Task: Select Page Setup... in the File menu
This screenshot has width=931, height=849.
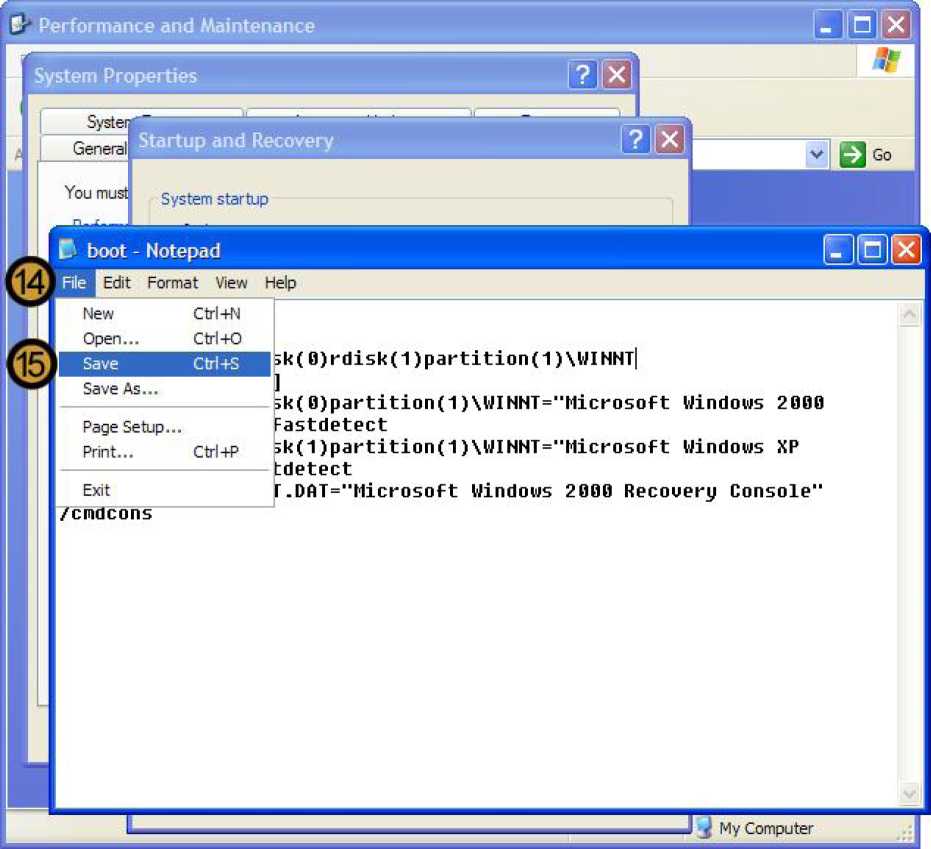Action: point(165,427)
